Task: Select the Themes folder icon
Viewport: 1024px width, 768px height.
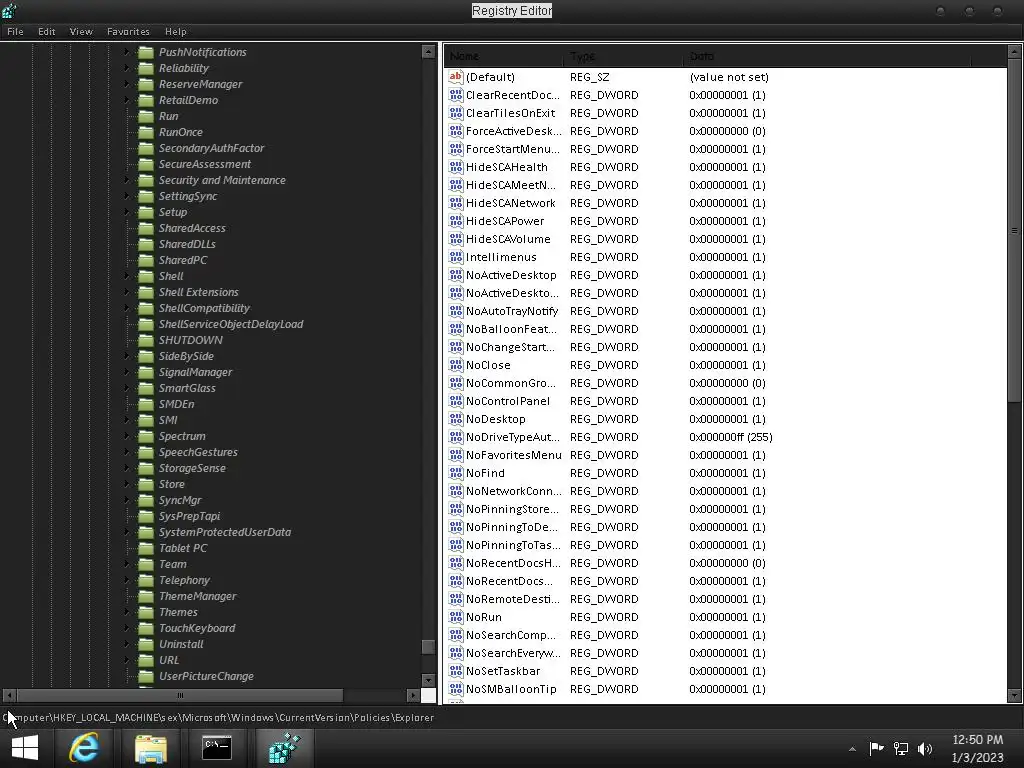Action: pos(146,612)
